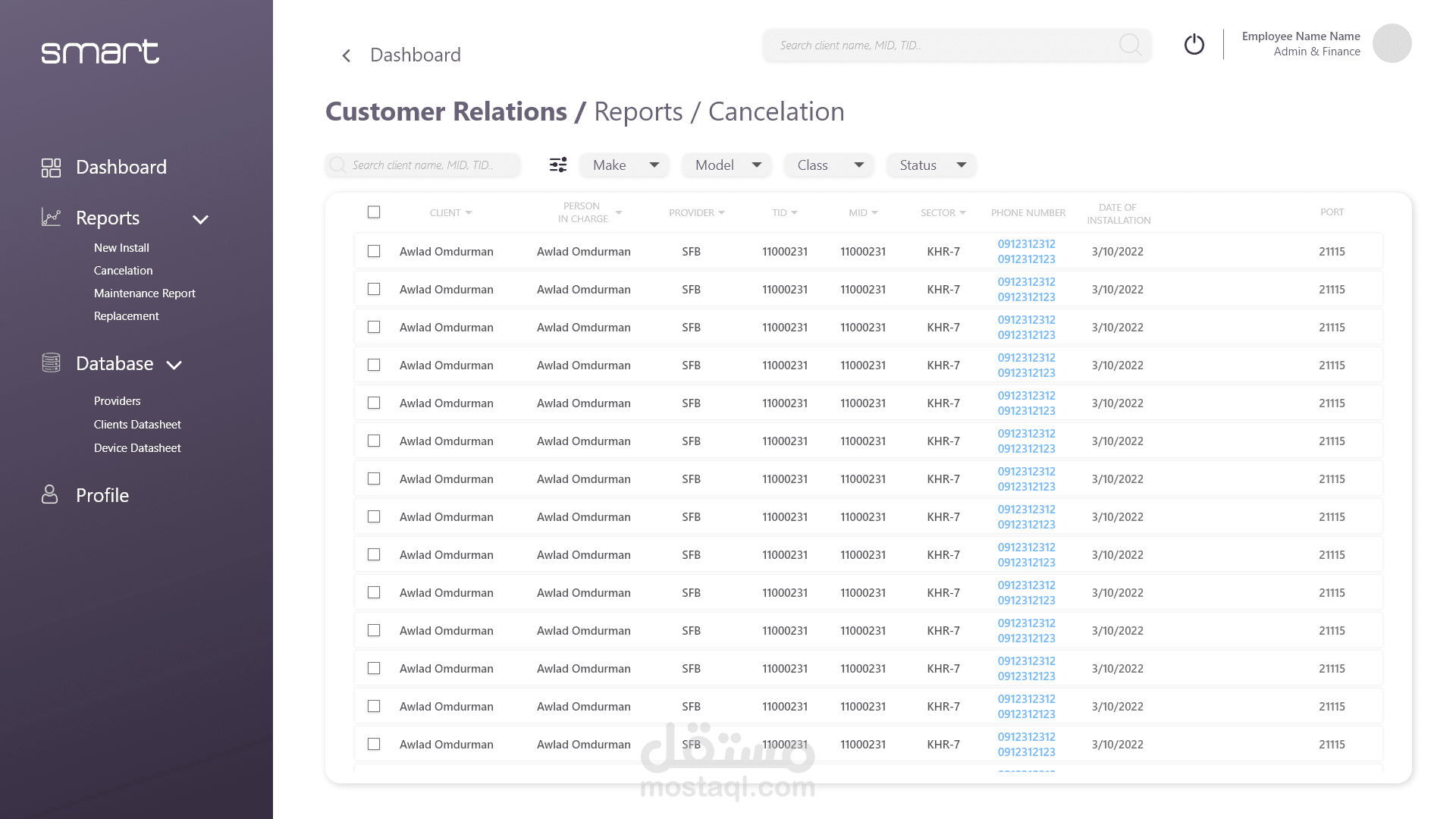The image size is (1456, 819).
Task: Check the last fully visible row checkbox
Action: [374, 744]
